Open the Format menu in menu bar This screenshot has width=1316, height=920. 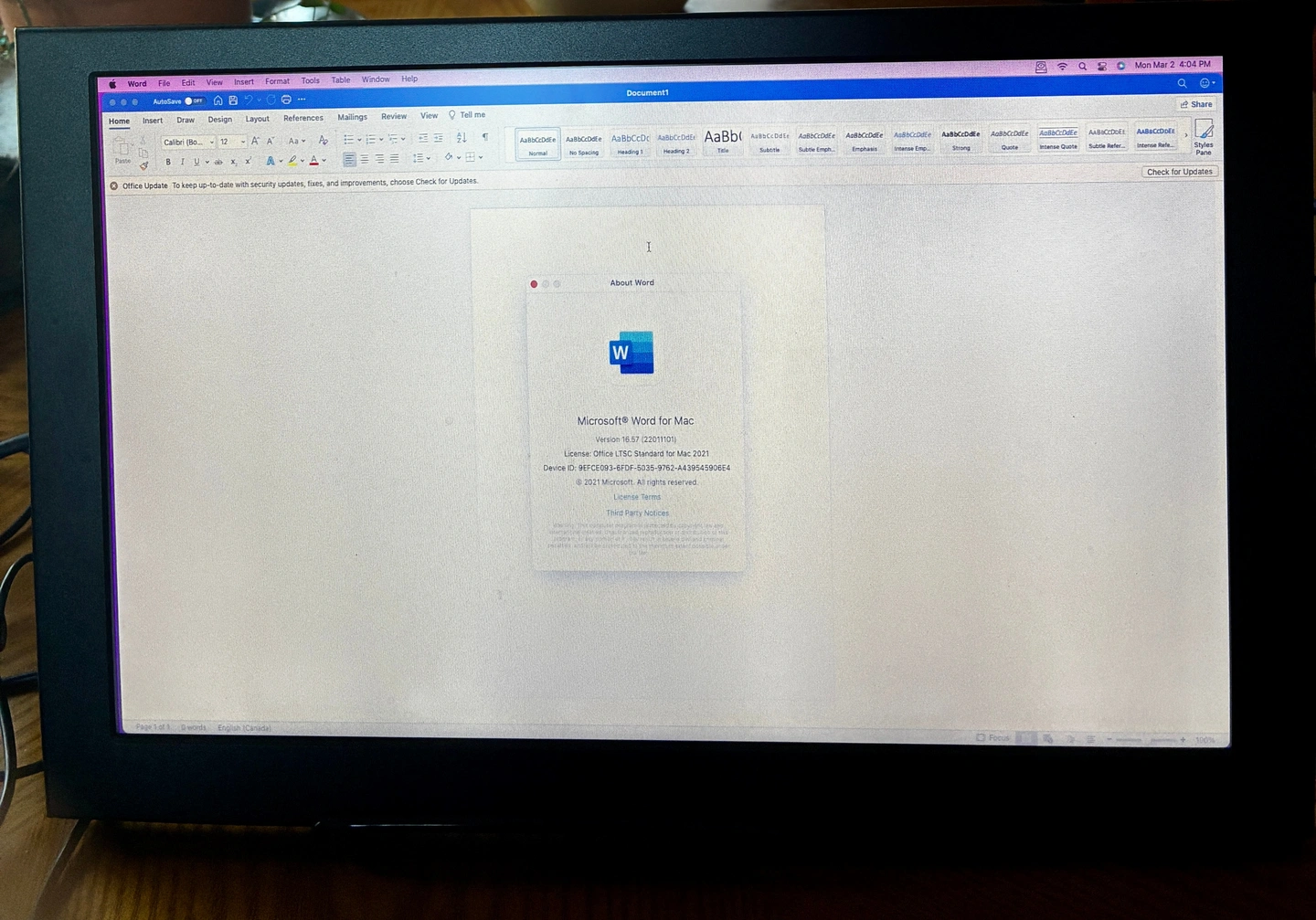(277, 81)
